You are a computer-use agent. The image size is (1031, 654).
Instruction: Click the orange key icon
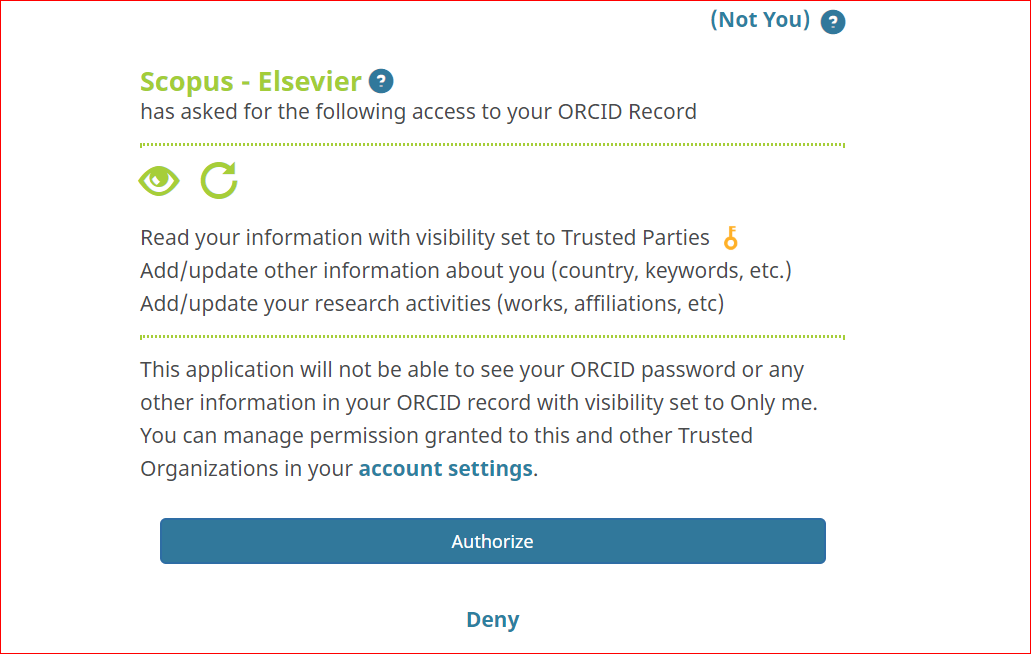pos(731,238)
